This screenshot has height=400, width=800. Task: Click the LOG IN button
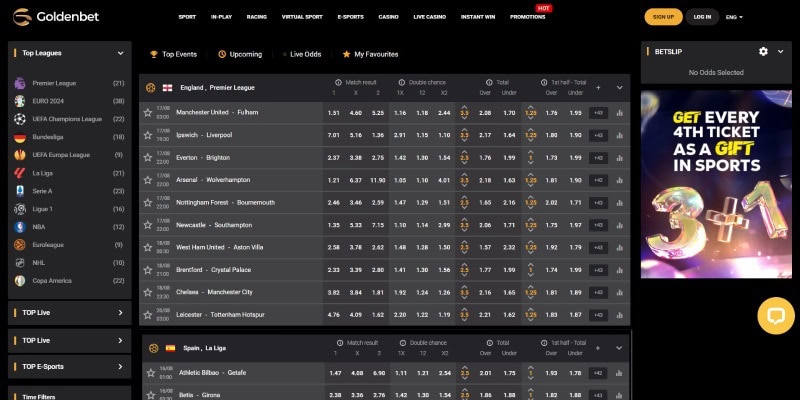pyautogui.click(x=703, y=17)
